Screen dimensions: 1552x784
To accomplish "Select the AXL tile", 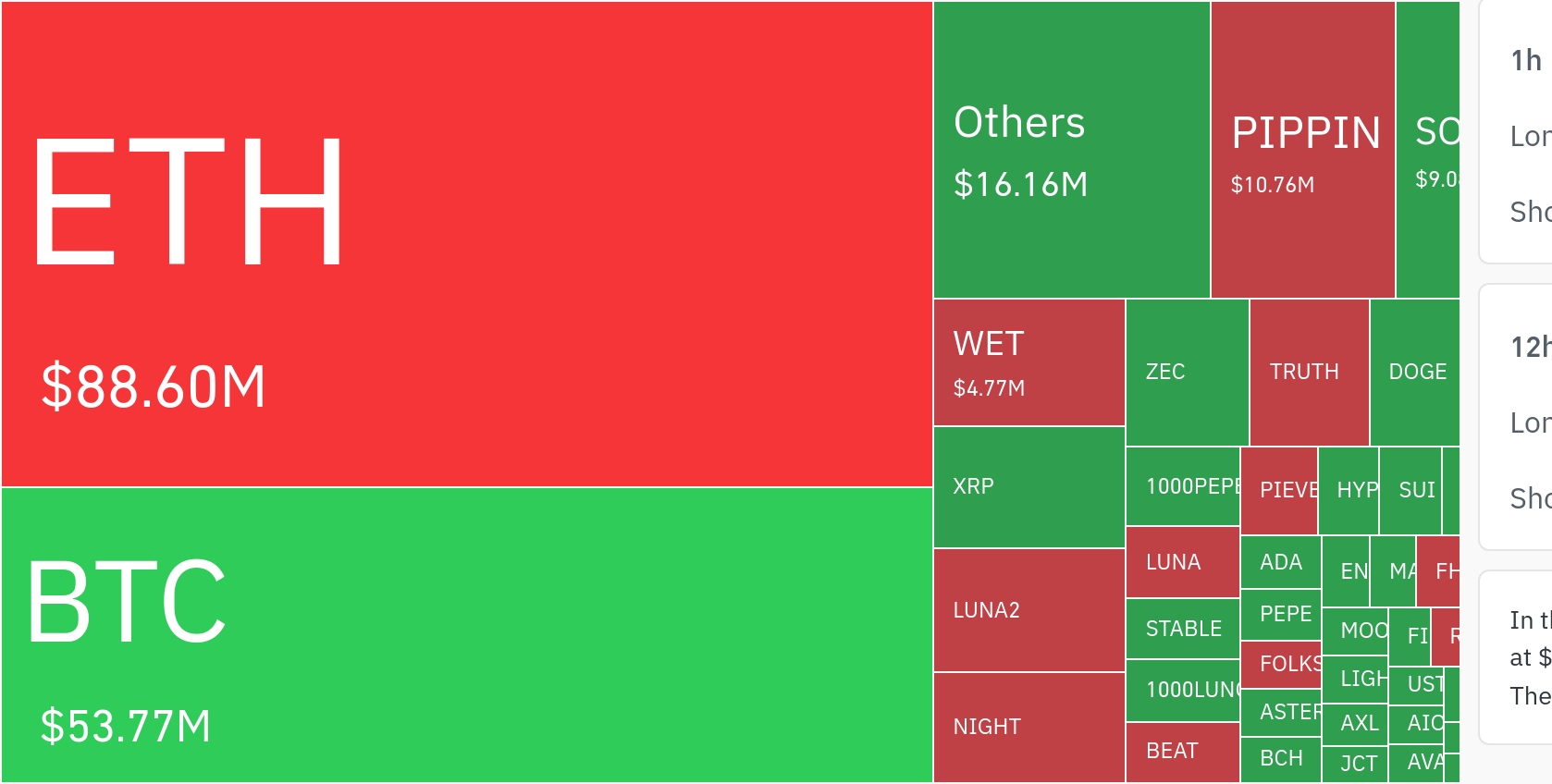I will pos(1355,723).
